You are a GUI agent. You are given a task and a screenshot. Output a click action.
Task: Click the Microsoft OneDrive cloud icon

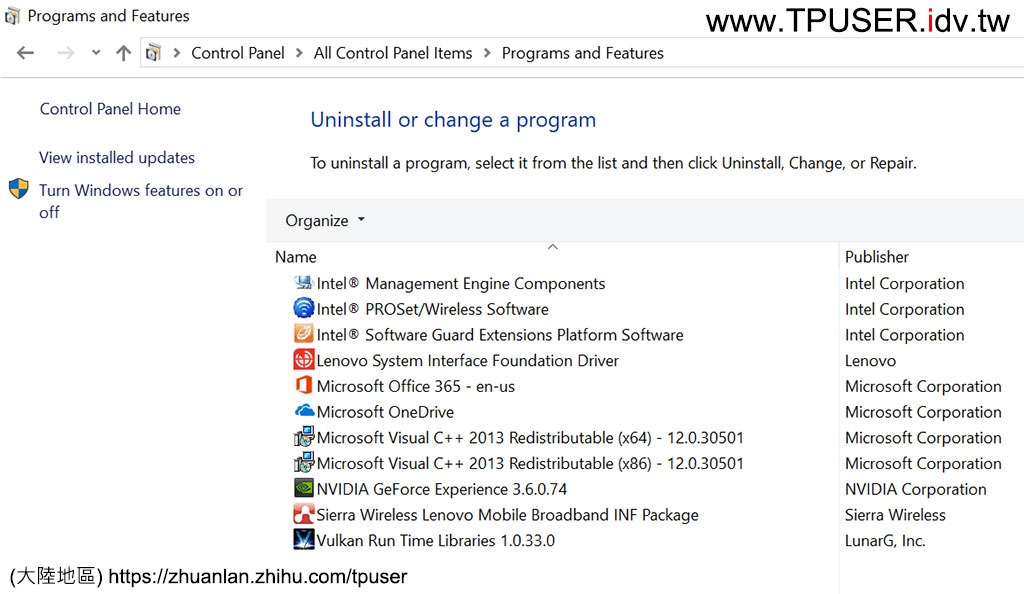pos(303,412)
